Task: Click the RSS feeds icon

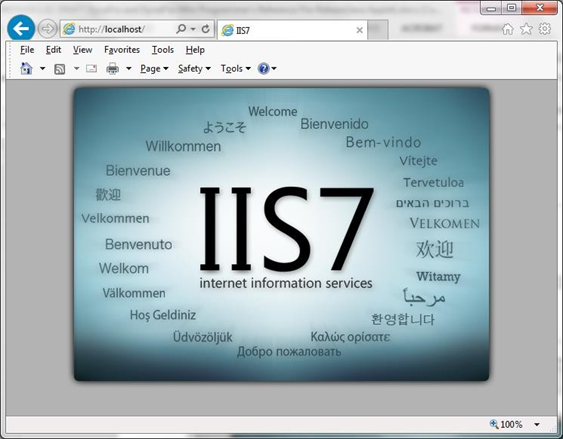Action: click(x=60, y=69)
